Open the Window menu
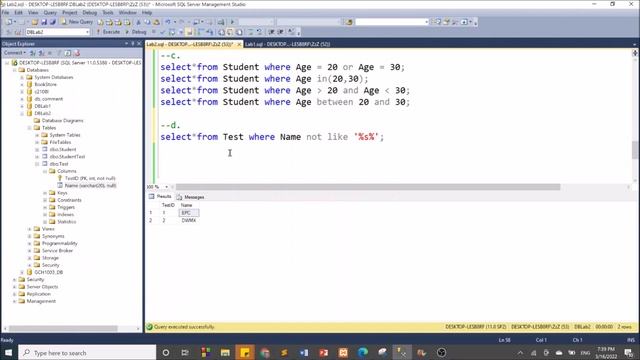The width and height of the screenshot is (640, 360). pos(128,13)
